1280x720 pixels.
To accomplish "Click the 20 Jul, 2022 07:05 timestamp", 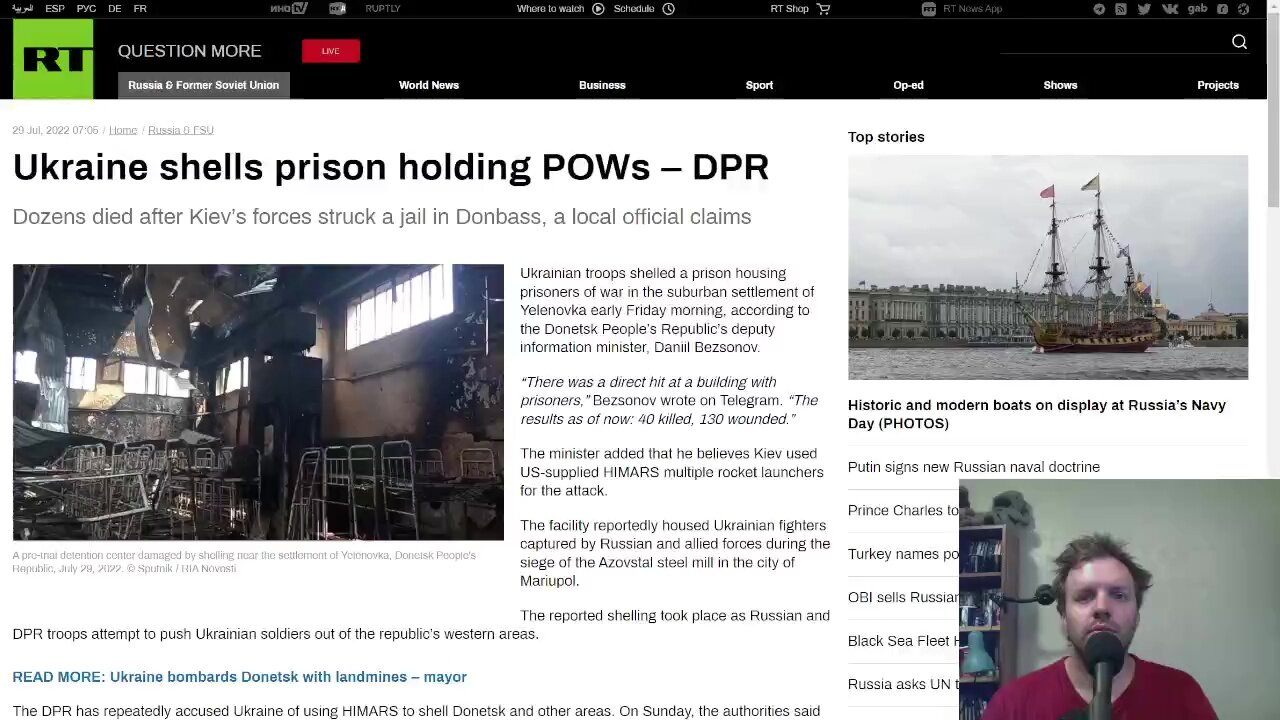I will point(56,130).
